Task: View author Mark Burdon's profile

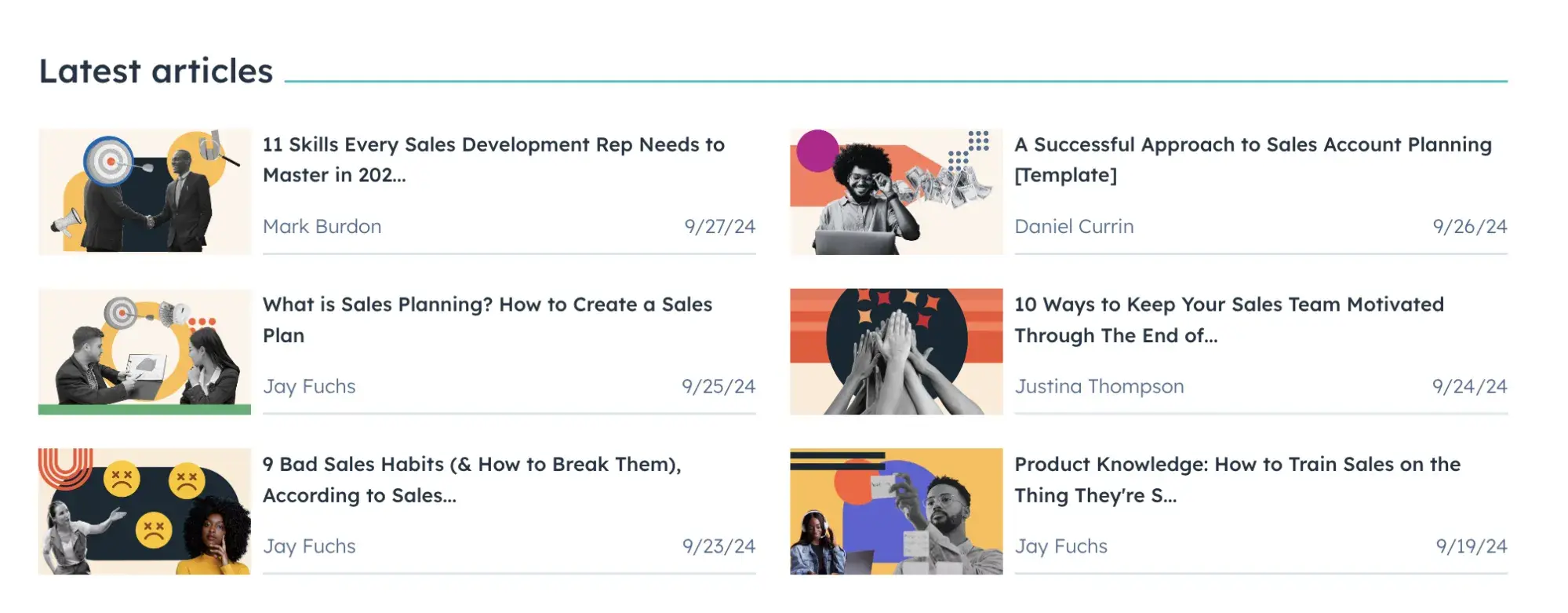Action: click(x=322, y=227)
